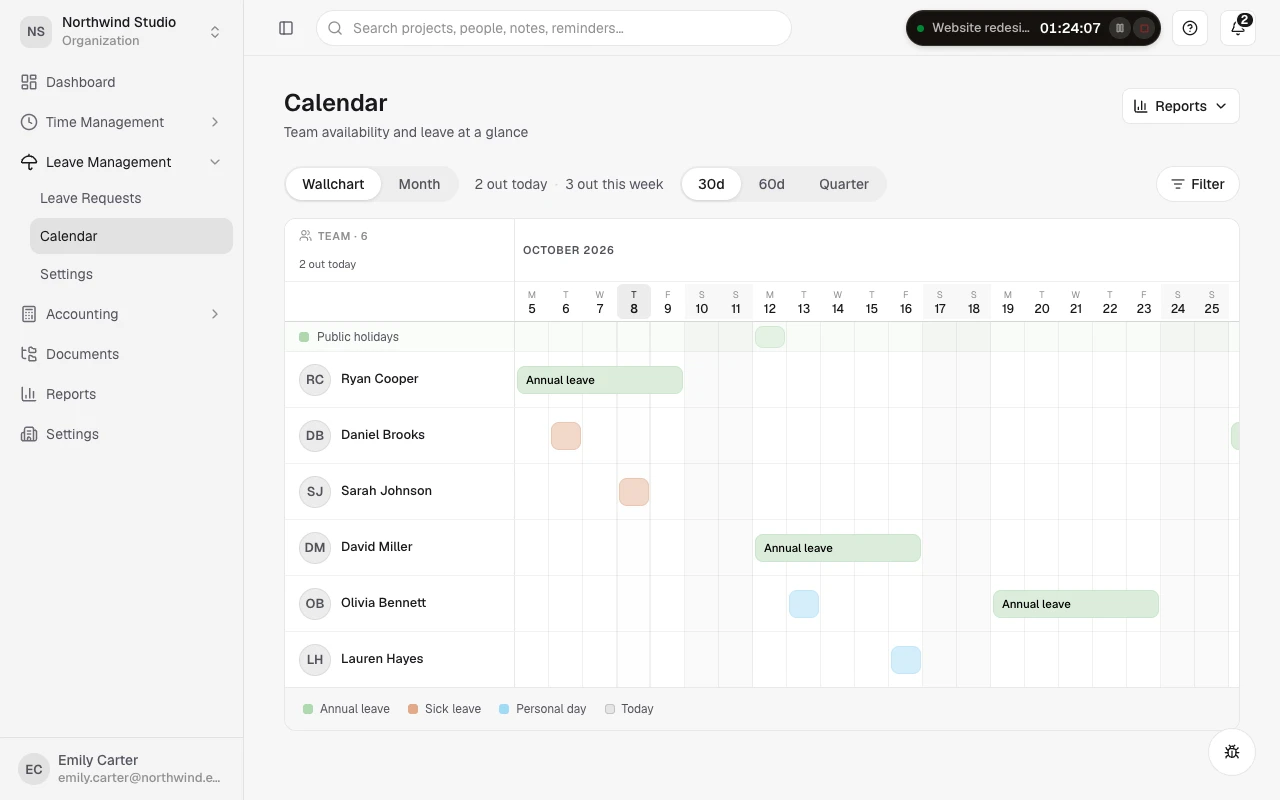The height and width of the screenshot is (800, 1280).
Task: Expand the Time Management section
Action: [x=121, y=122]
